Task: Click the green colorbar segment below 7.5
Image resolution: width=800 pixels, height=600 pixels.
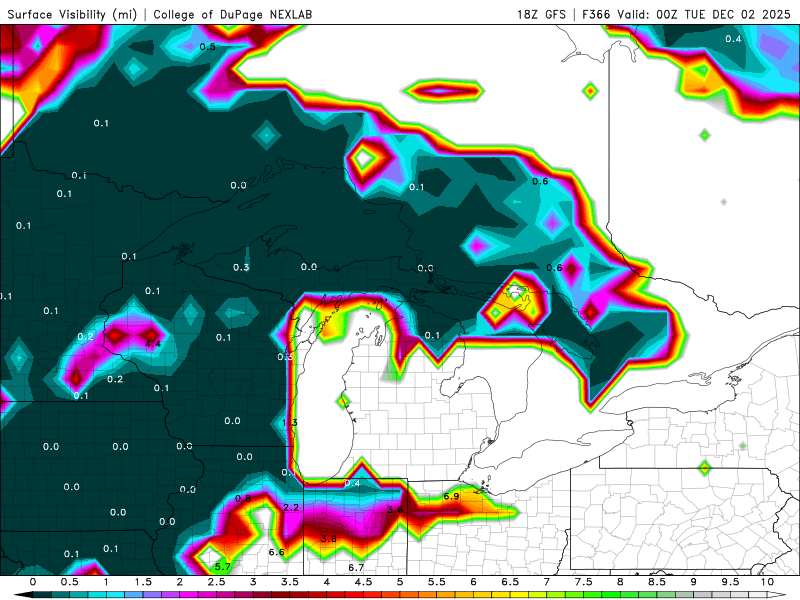Action: pyautogui.click(x=593, y=595)
